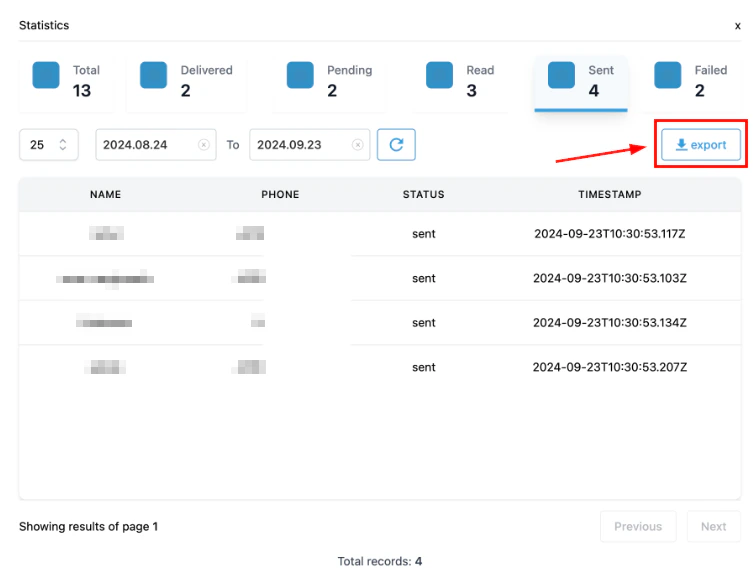Click sent status in the 53.207Z row
This screenshot has width=756, height=582.
(424, 367)
